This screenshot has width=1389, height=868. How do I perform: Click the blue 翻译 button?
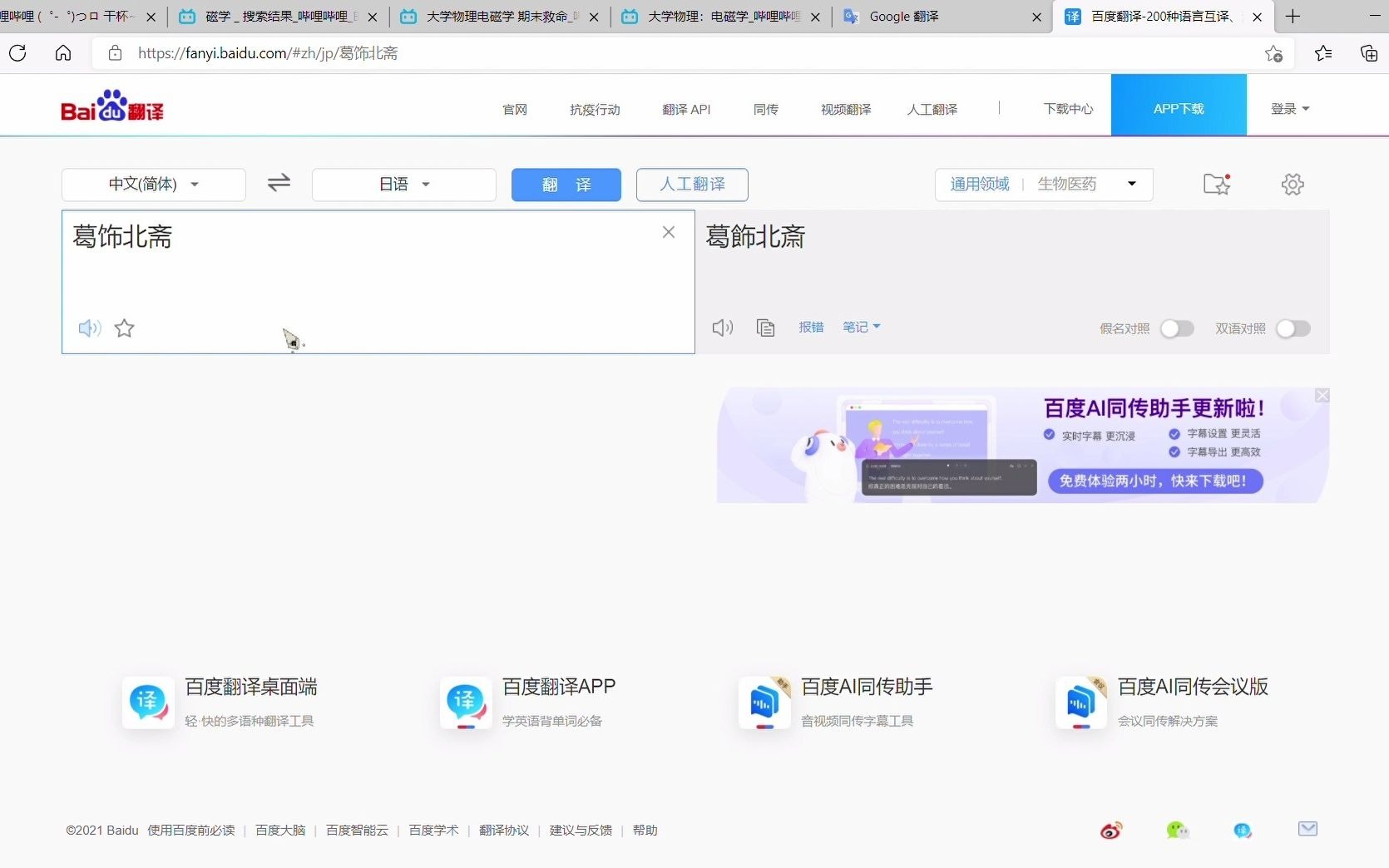(x=566, y=185)
